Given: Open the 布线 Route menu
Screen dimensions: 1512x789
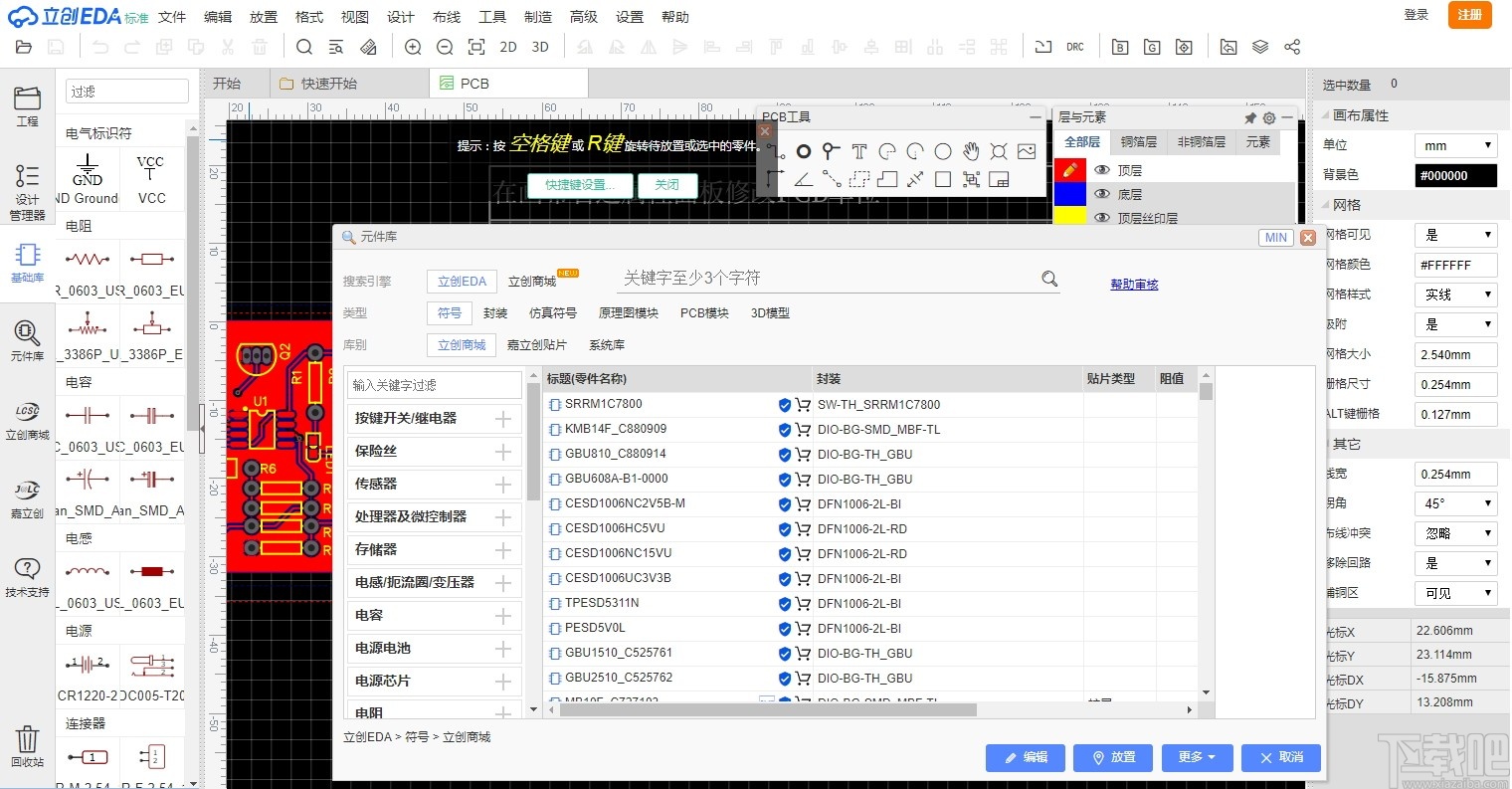Looking at the screenshot, I should 447,17.
